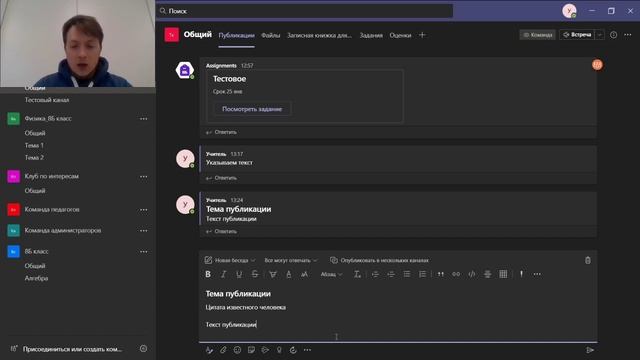
Task: Insert a numbered list
Action: [422, 274]
